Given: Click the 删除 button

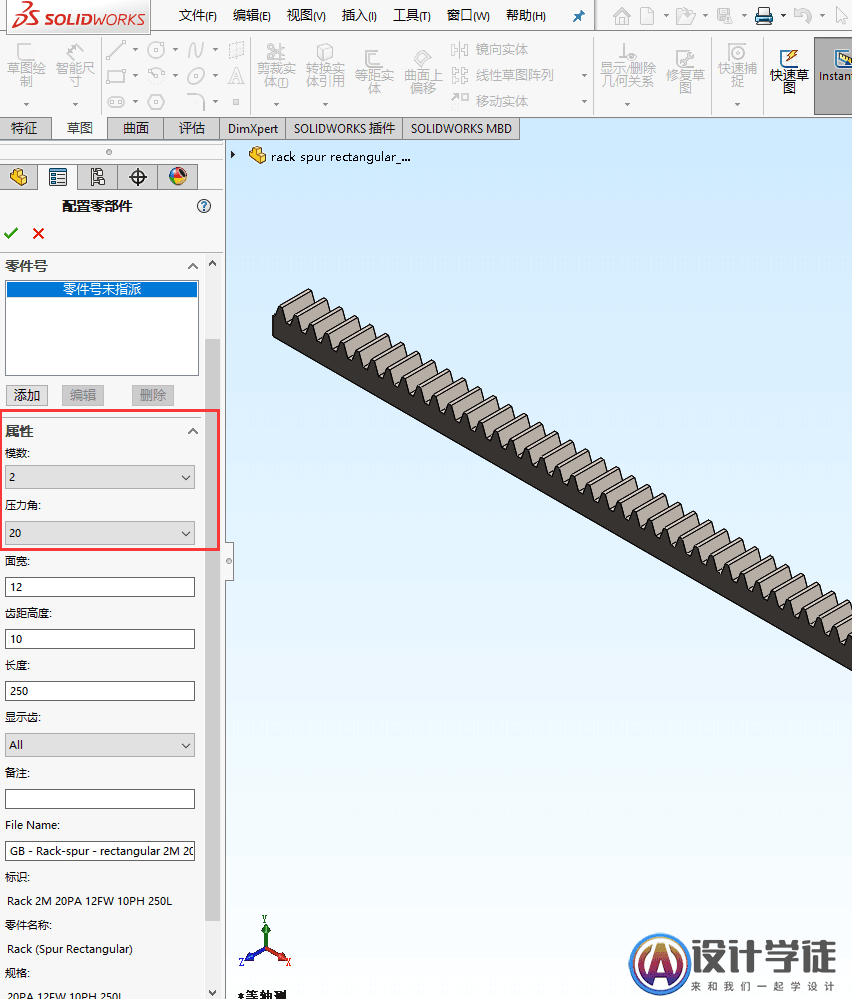Looking at the screenshot, I should (x=153, y=395).
